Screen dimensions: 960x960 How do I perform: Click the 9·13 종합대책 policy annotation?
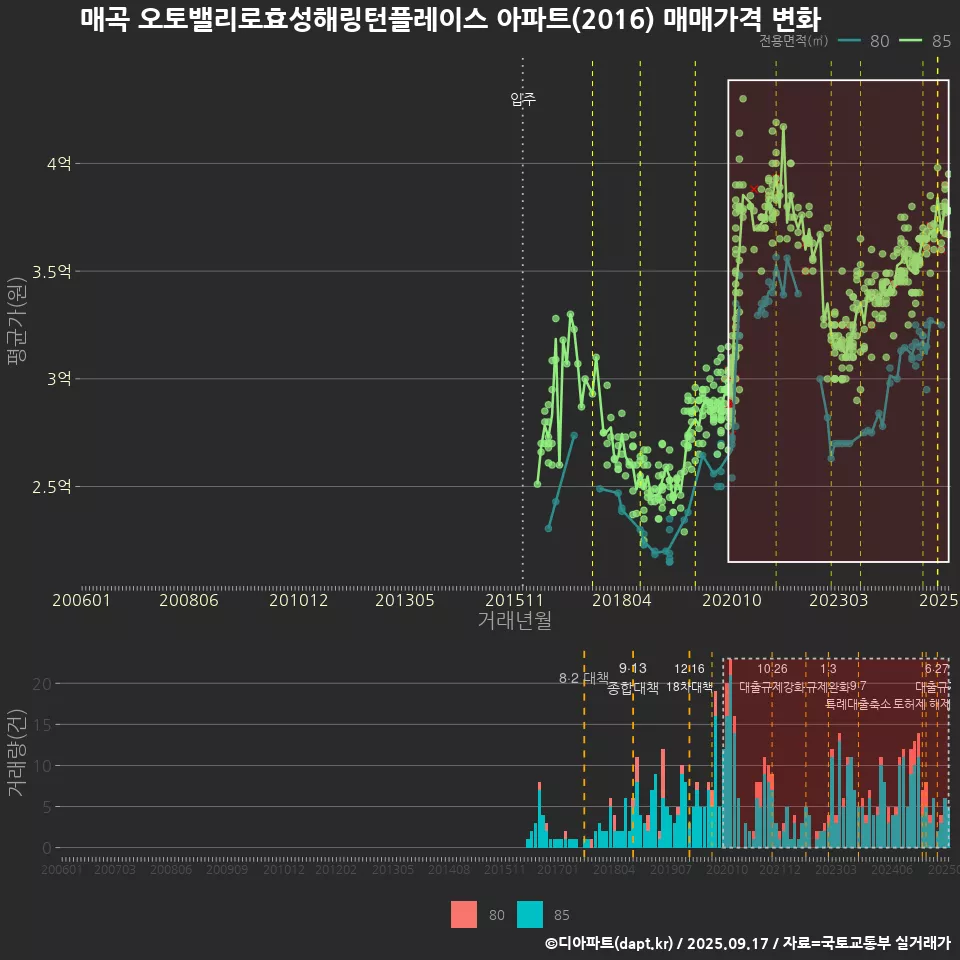(633, 678)
